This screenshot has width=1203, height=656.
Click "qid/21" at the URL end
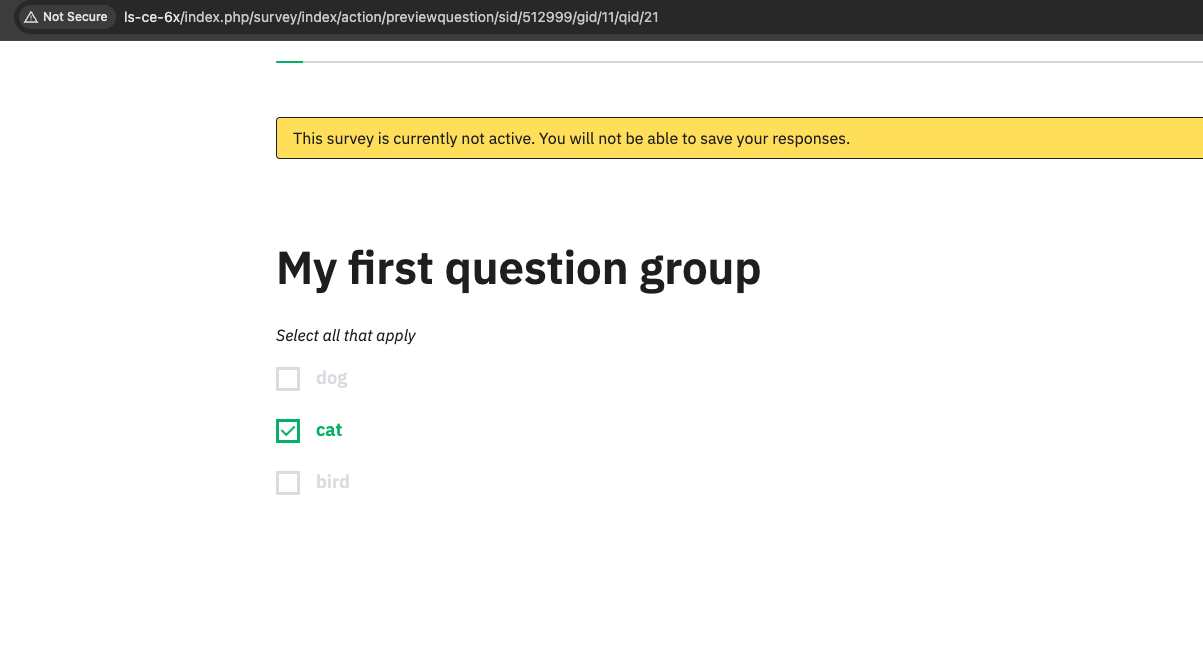pos(639,17)
